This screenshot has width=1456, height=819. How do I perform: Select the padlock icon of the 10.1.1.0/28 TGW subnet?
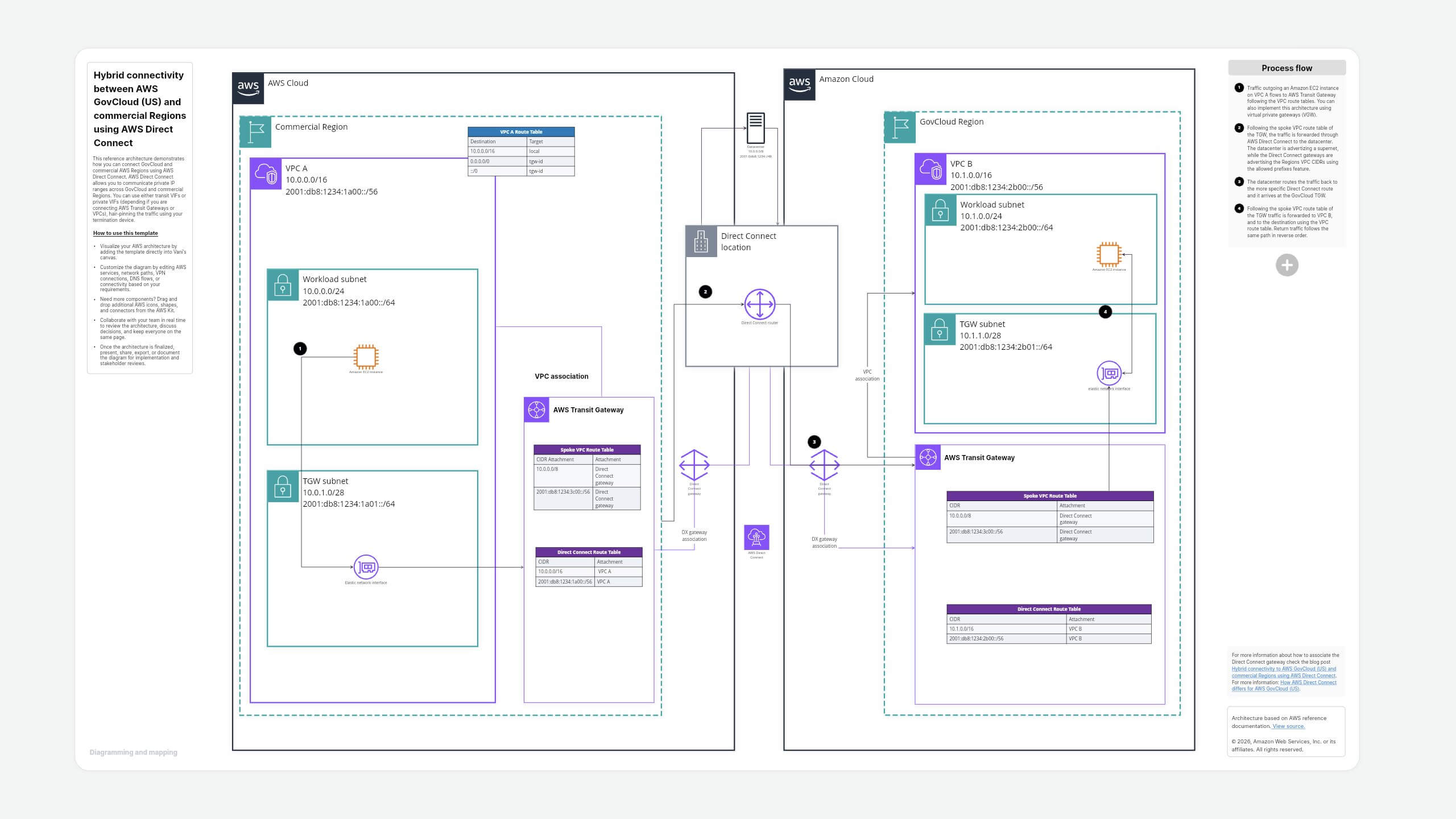pos(940,329)
